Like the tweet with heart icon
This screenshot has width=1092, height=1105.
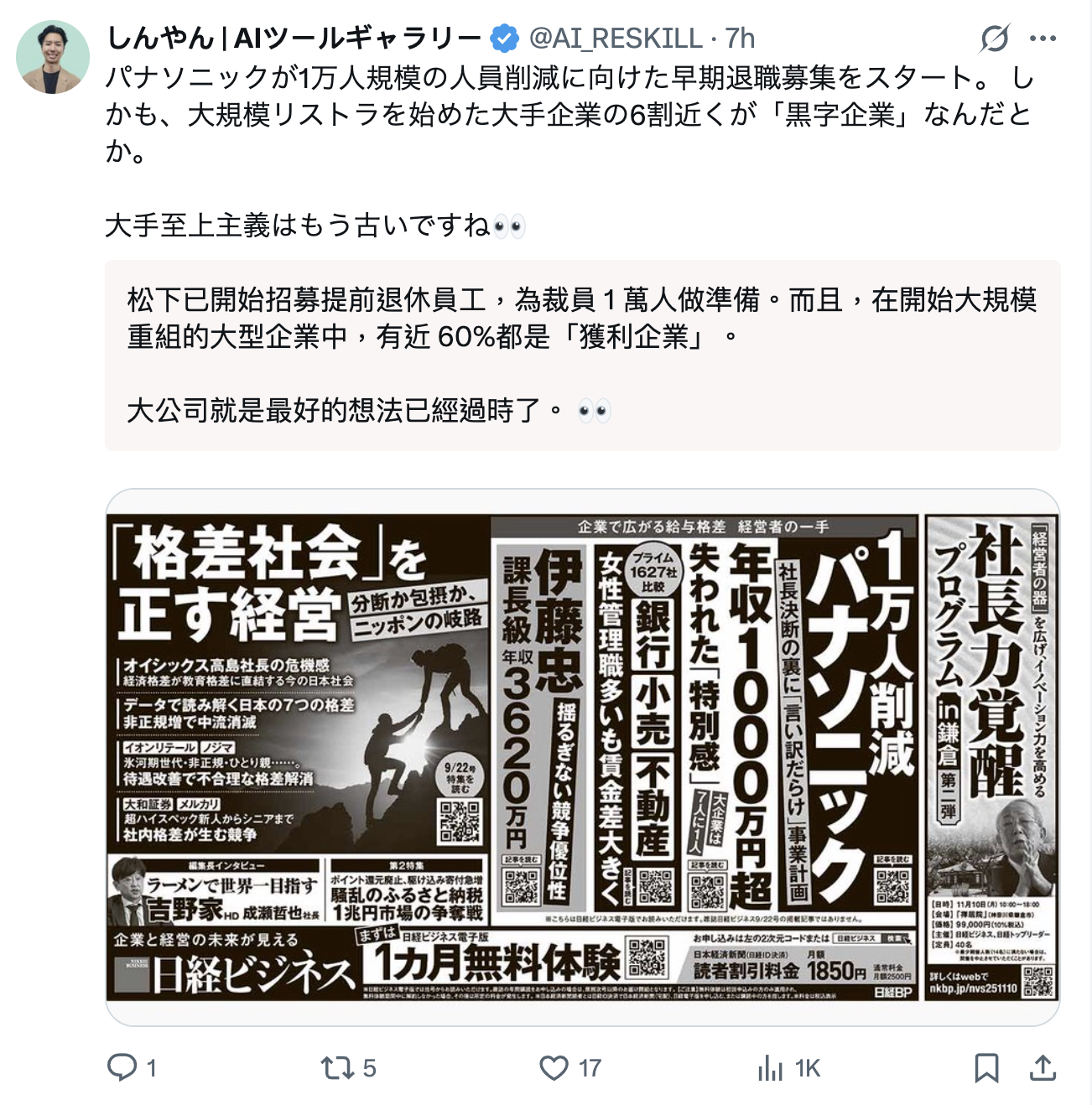click(554, 1067)
